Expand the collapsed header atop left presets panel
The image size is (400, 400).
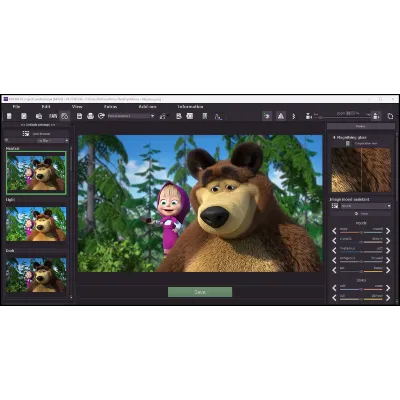tap(37, 125)
